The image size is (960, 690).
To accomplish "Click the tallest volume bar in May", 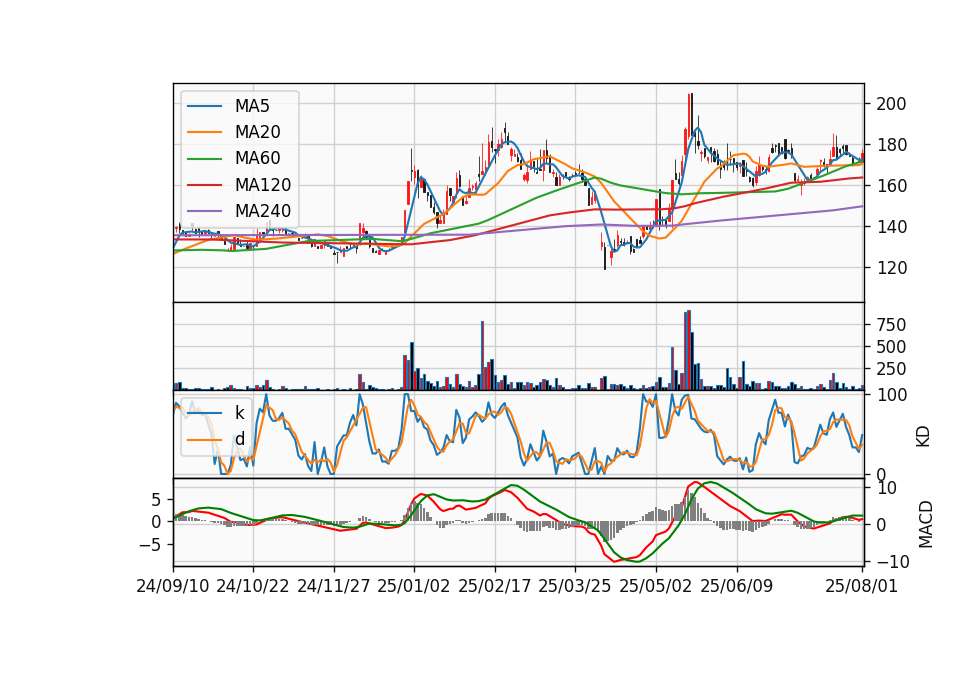I will click(689, 350).
